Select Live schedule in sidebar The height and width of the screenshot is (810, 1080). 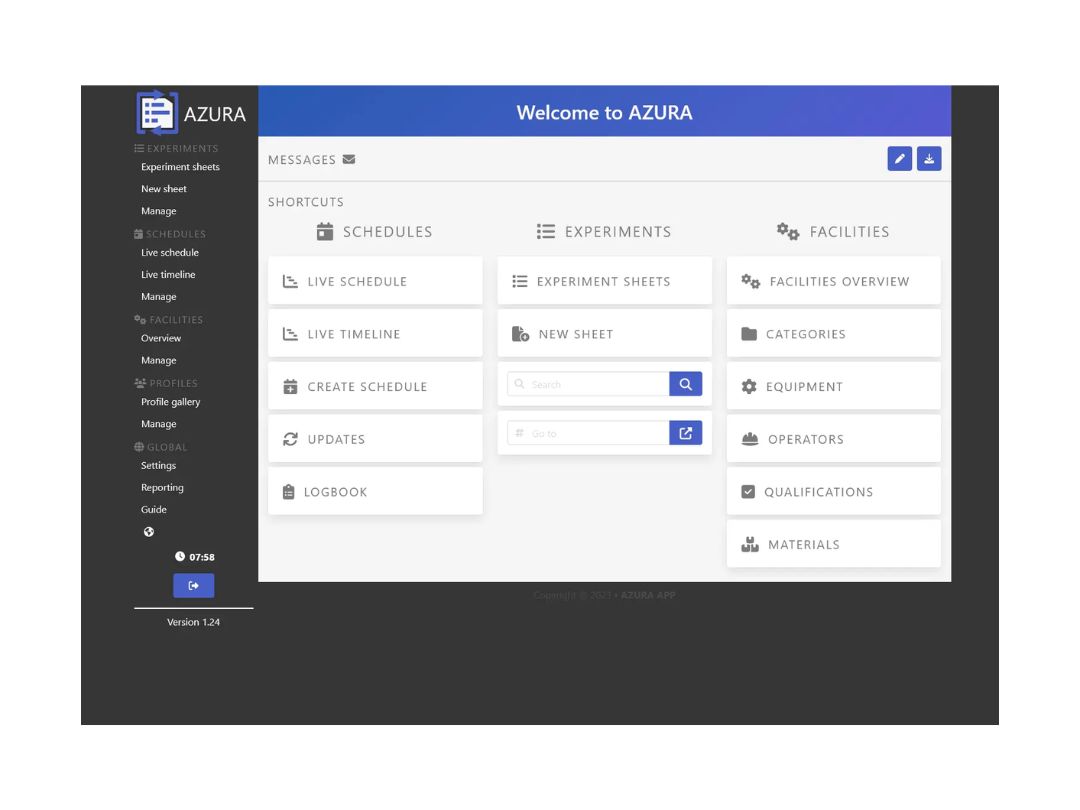tap(169, 252)
